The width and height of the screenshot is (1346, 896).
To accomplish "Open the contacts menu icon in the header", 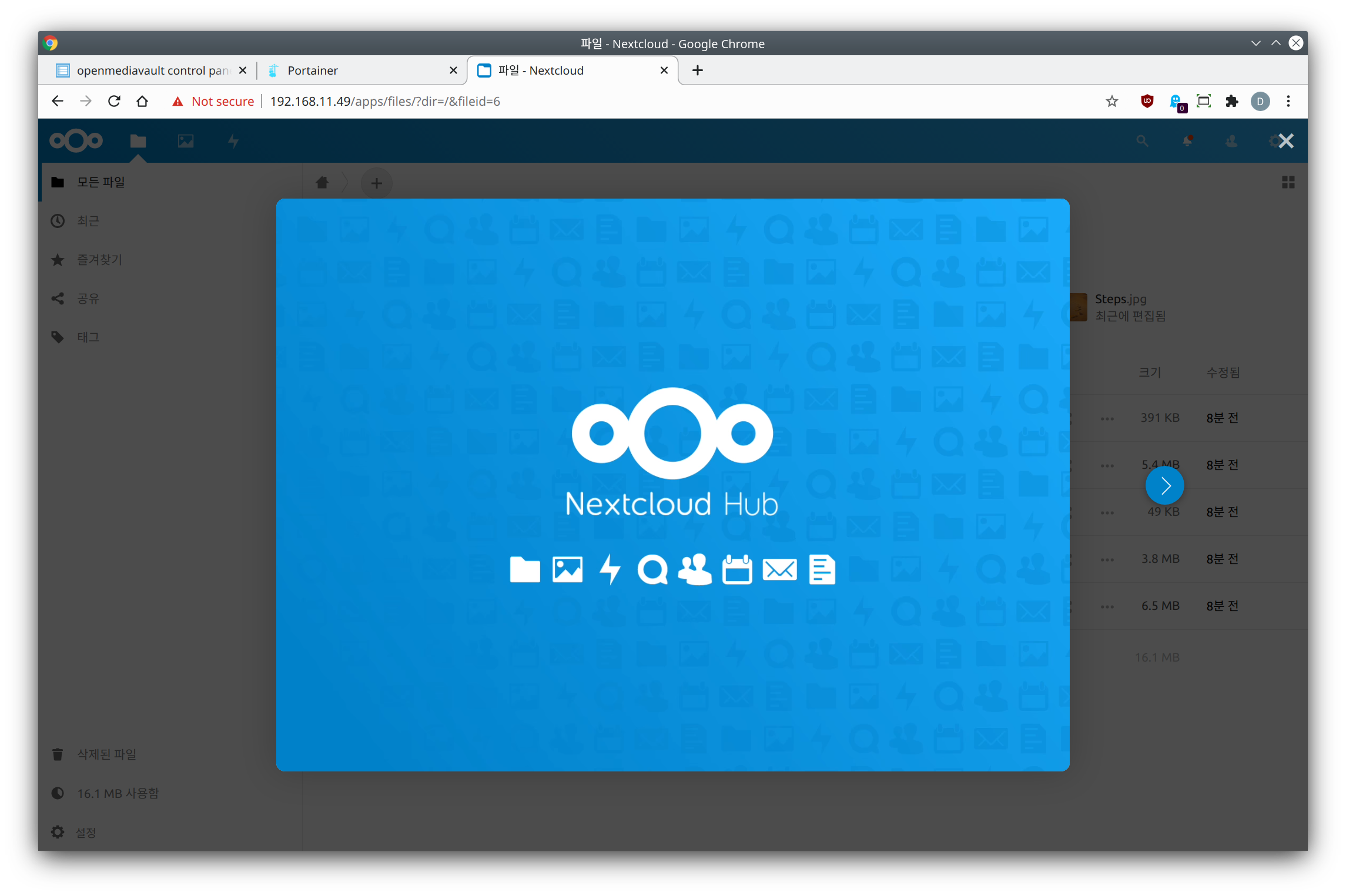I will [1231, 141].
